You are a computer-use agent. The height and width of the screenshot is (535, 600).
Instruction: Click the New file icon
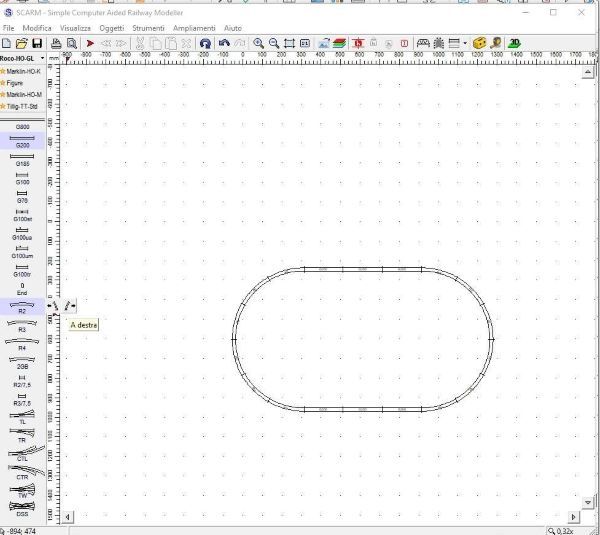coord(8,44)
